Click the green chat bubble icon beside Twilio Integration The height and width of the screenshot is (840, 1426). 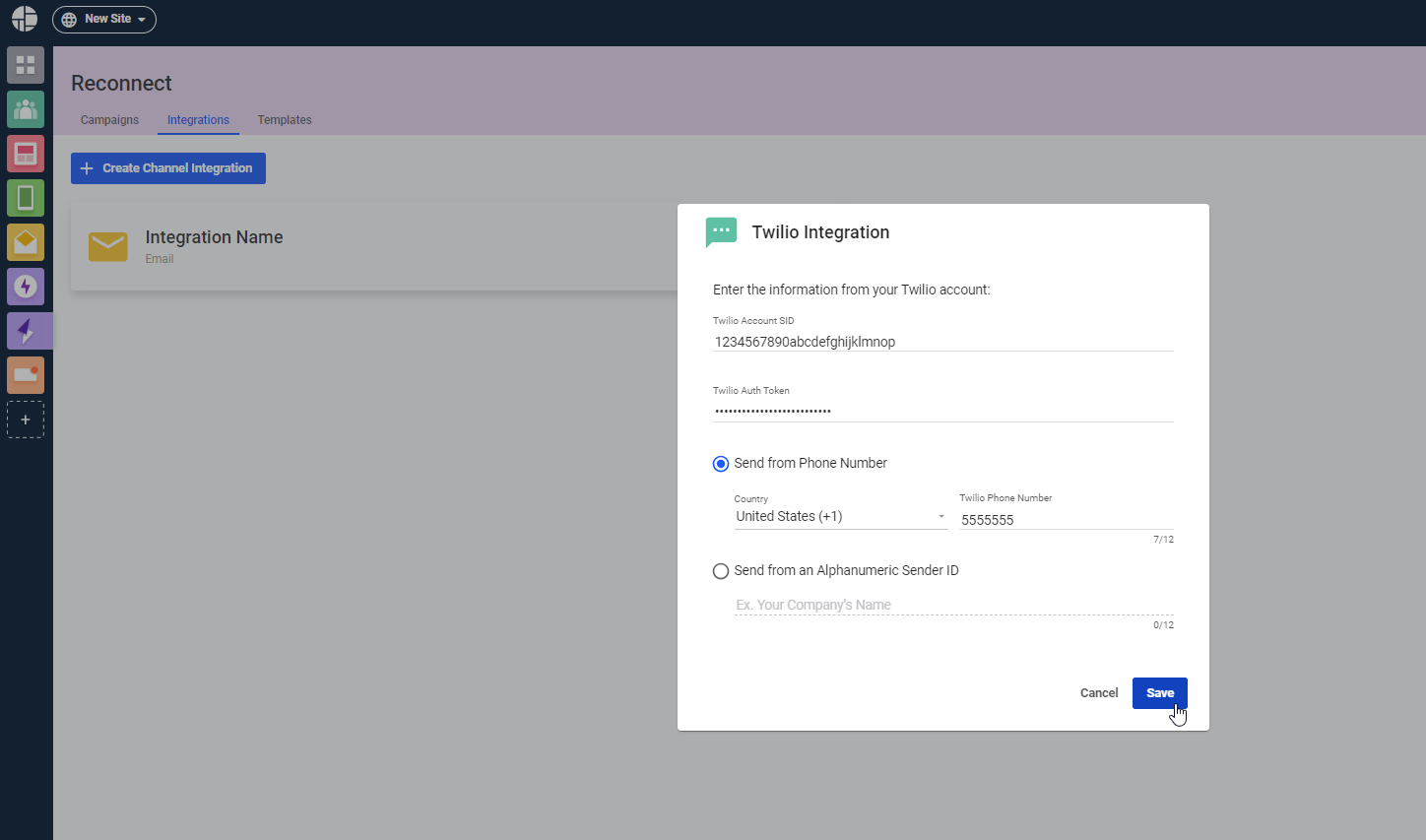pos(722,232)
